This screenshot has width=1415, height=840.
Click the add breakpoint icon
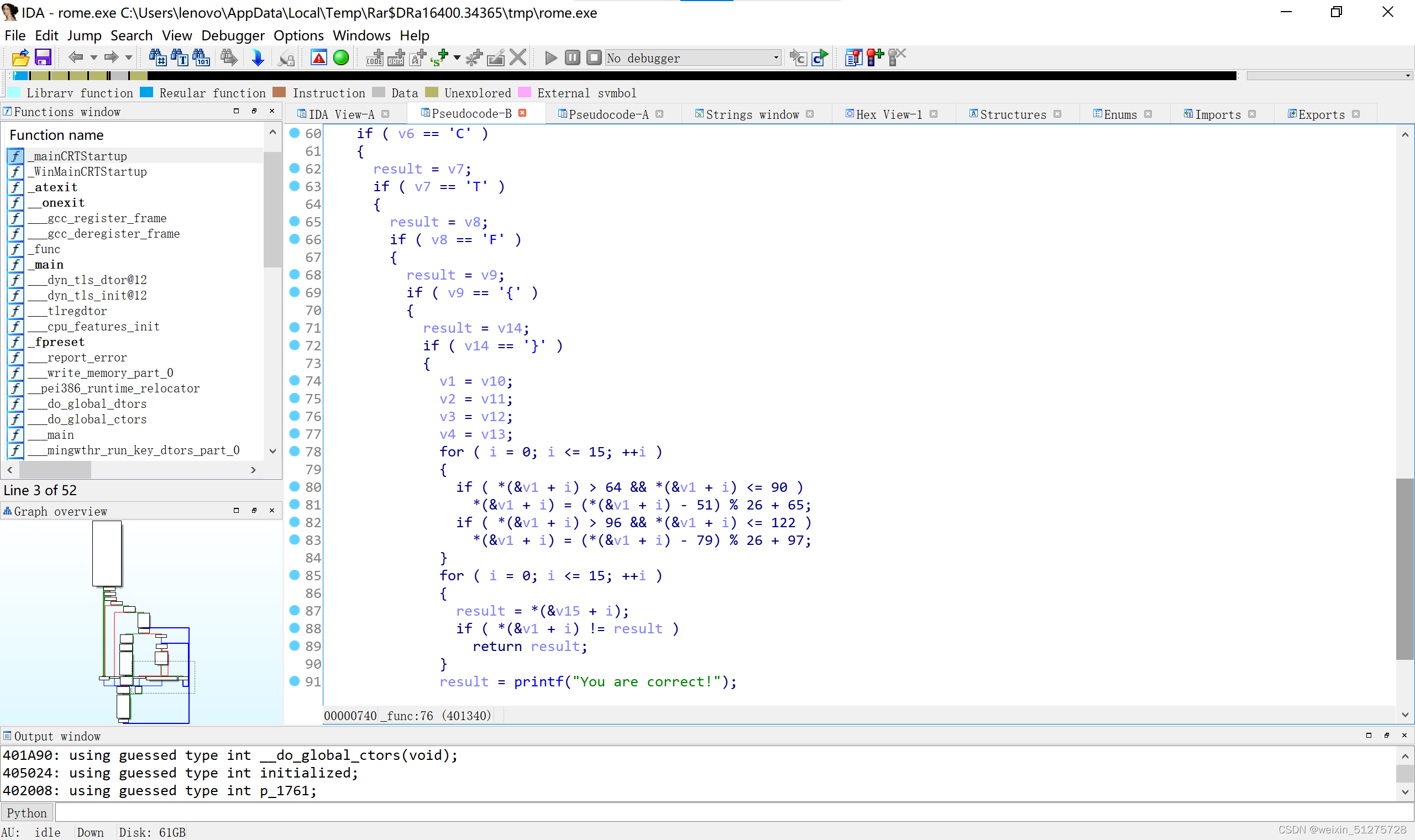tap(875, 57)
